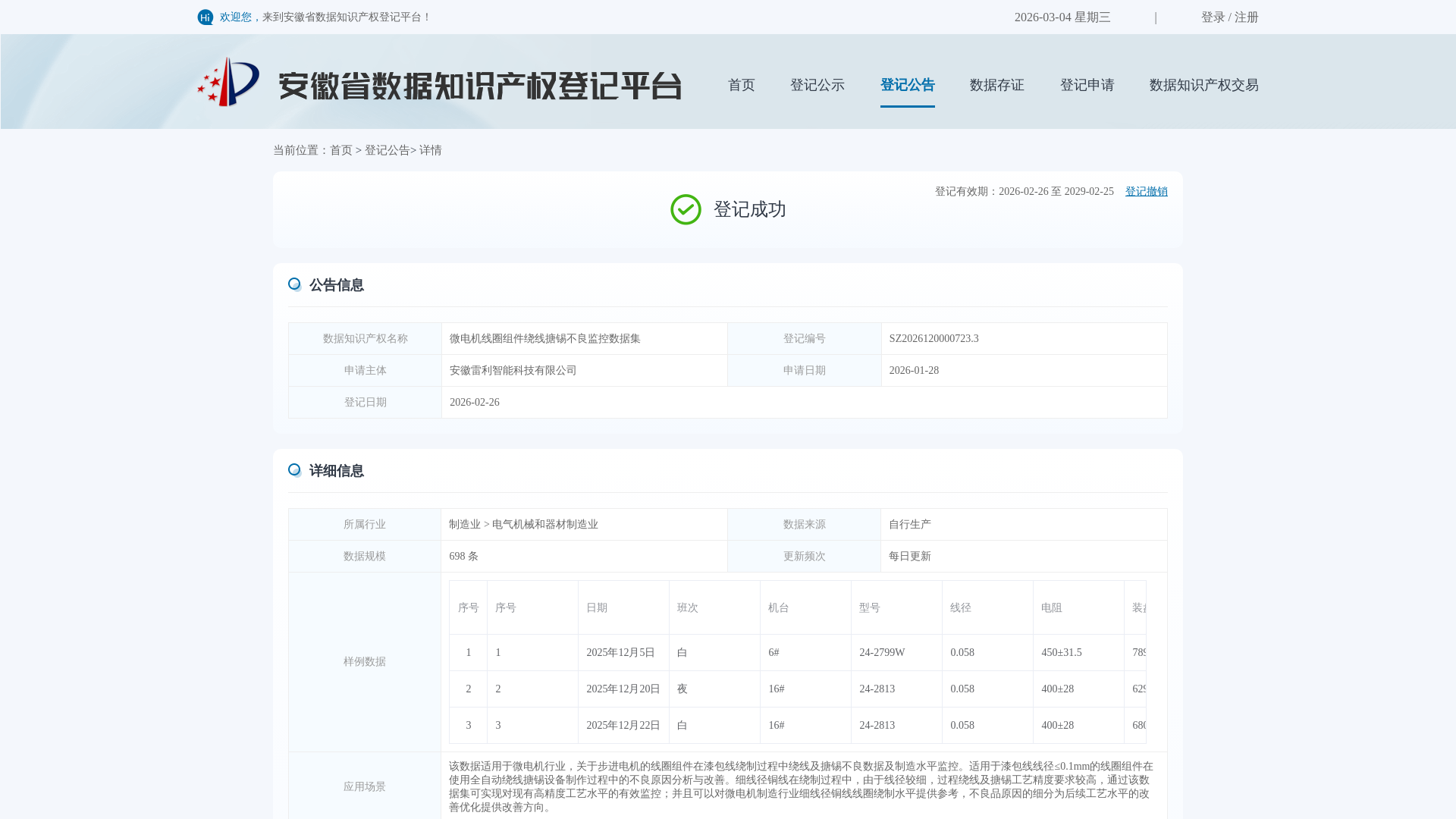1456x819 pixels.
Task: Open the 登记公示 navigation tab
Action: (817, 85)
